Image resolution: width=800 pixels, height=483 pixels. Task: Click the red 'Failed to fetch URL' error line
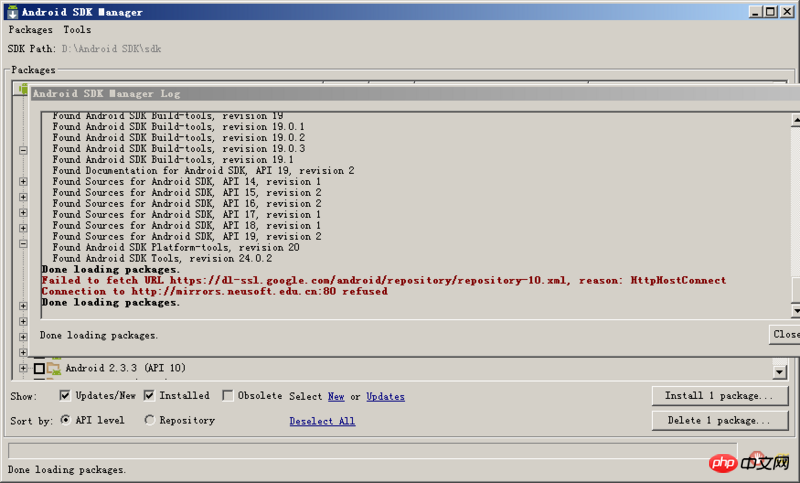pyautogui.click(x=383, y=280)
